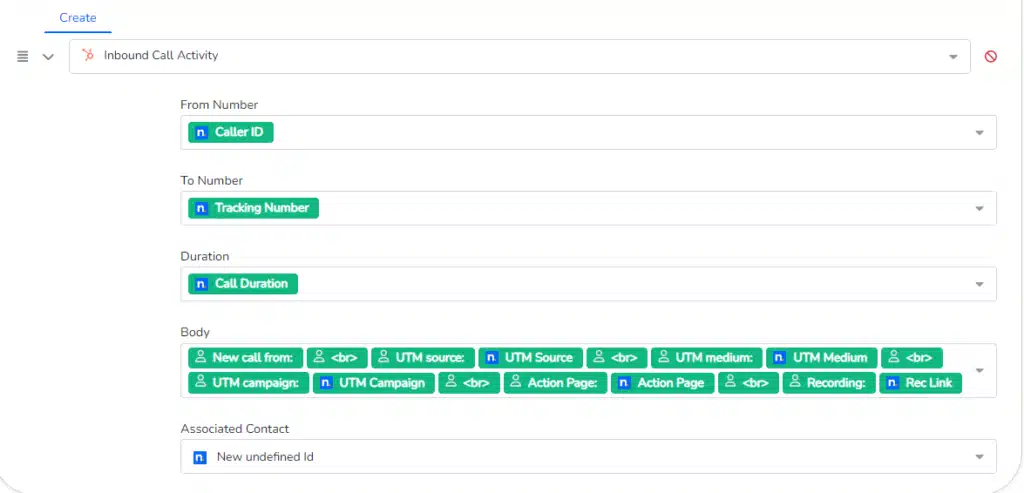The width and height of the screenshot is (1024, 493).
Task: Select the Caller ID tag
Action: (231, 132)
